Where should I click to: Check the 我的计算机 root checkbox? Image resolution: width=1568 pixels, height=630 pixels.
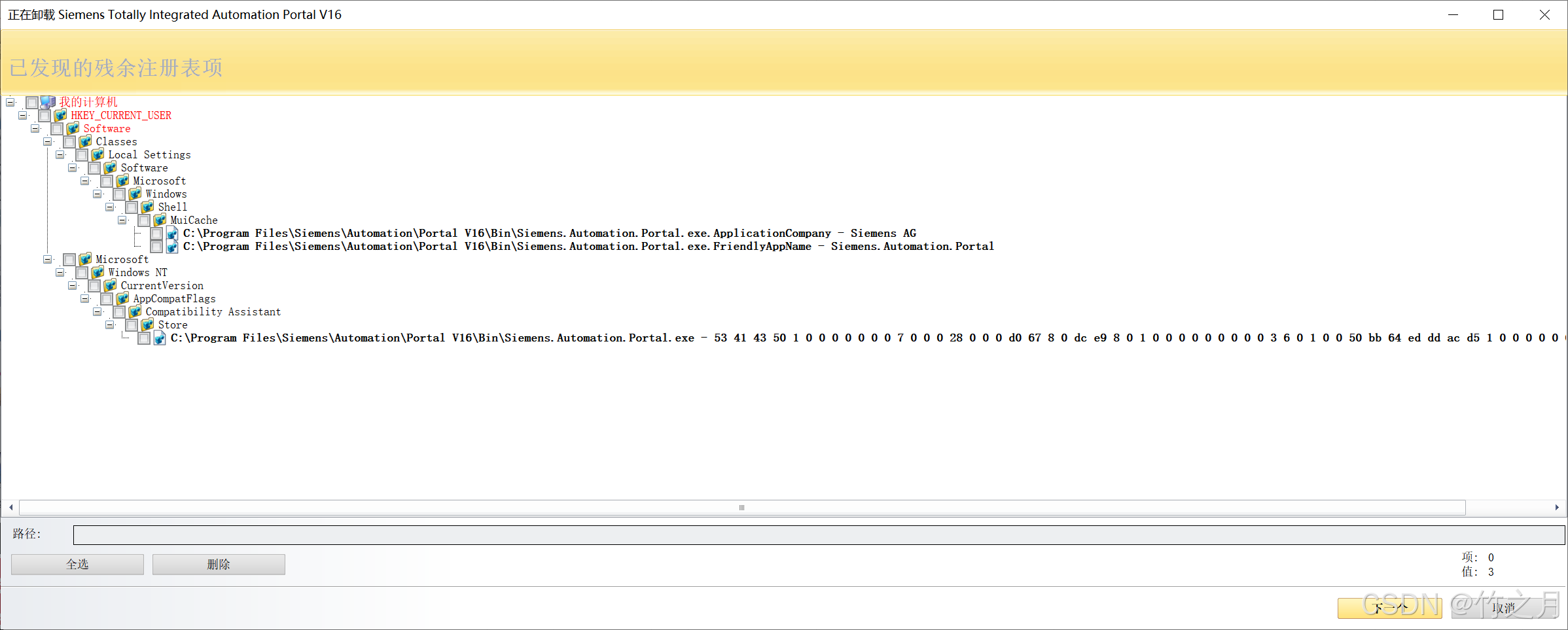[x=32, y=103]
